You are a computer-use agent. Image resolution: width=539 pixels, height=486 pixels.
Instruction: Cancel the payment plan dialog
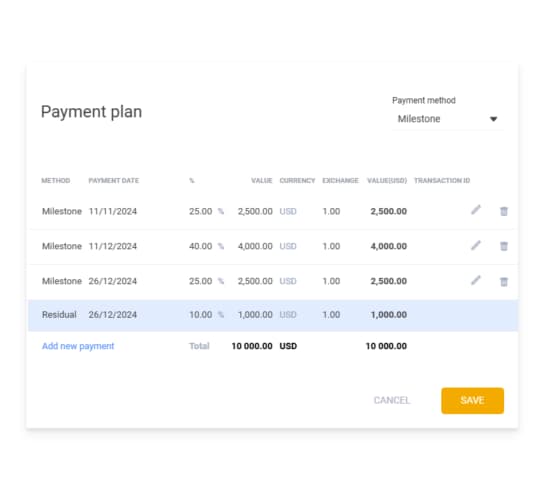point(392,400)
